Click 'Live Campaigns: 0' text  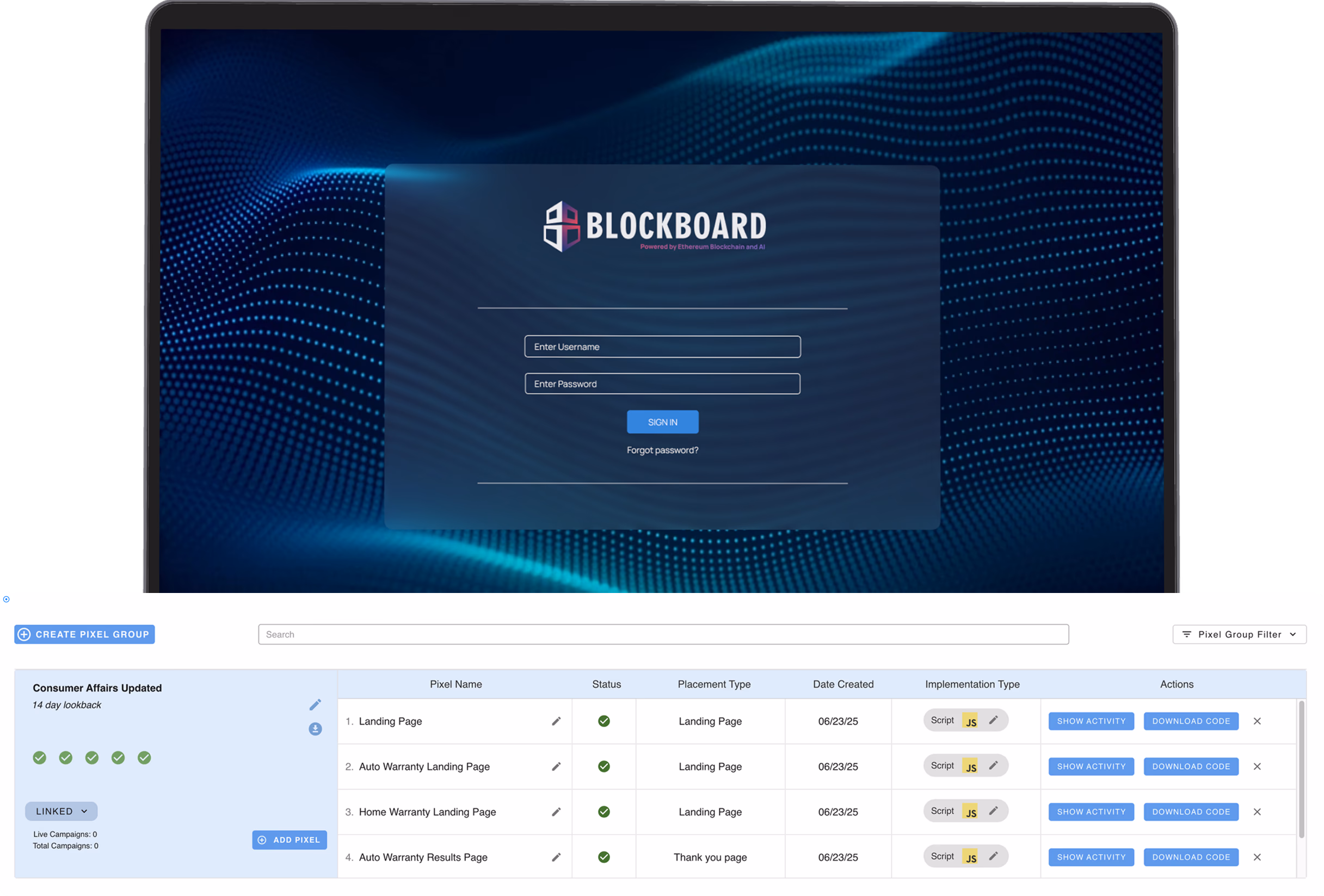click(65, 834)
